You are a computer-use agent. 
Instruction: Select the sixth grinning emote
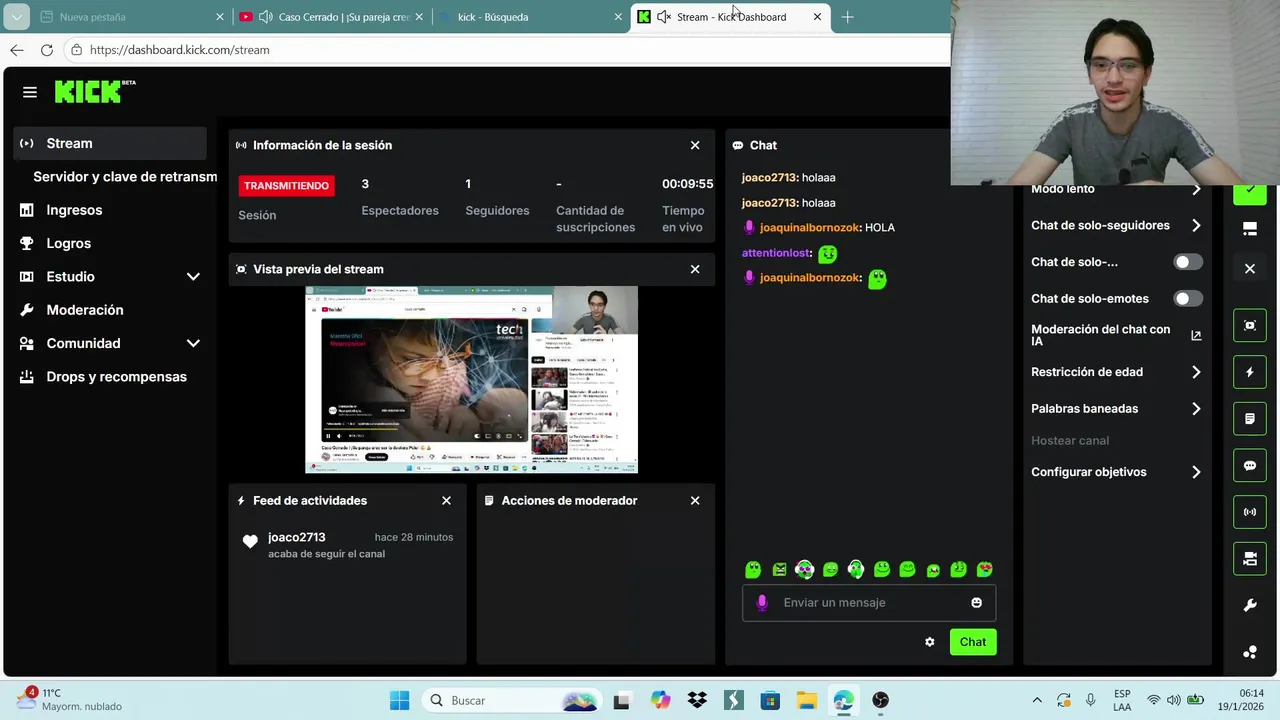point(882,569)
